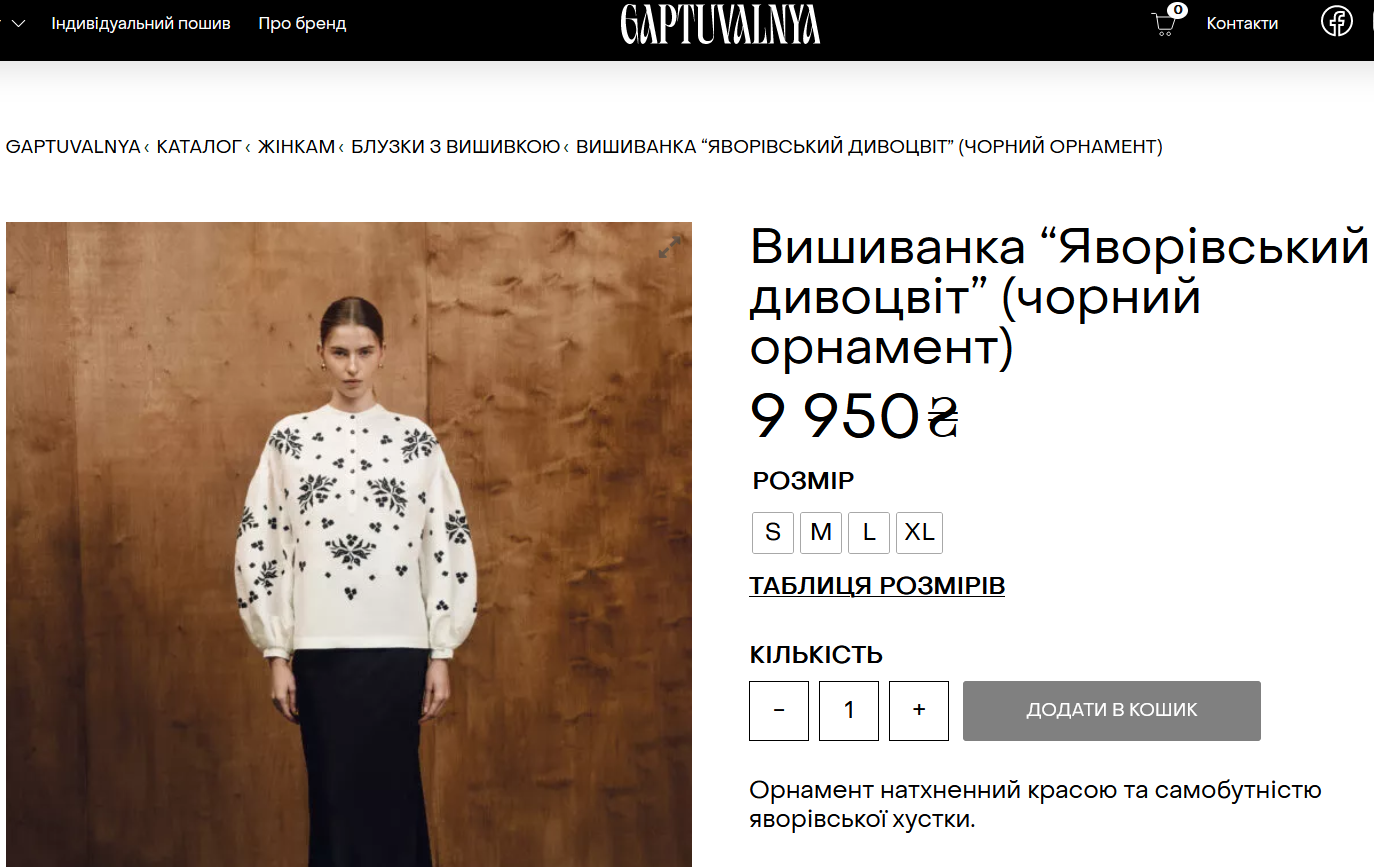Visit the Facebook page icon

[1337, 21]
